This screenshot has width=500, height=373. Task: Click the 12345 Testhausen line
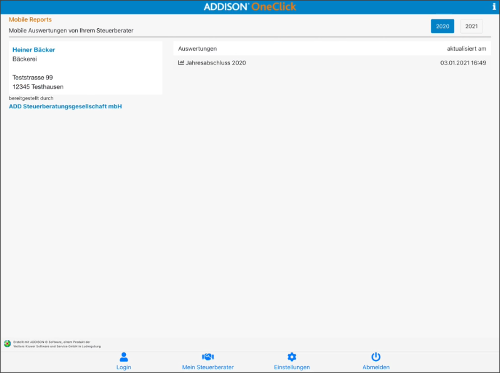38,87
